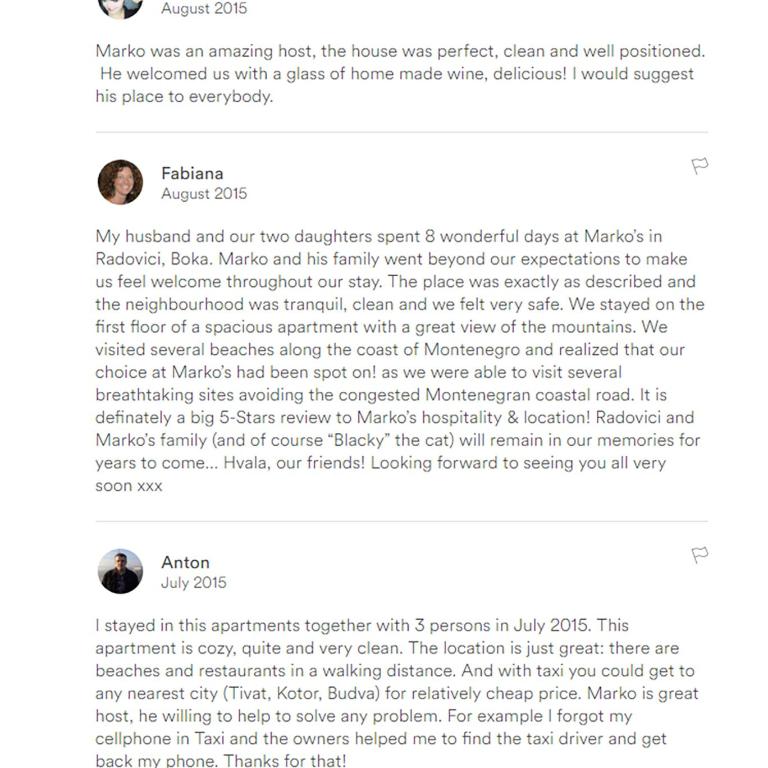The height and width of the screenshot is (768, 768).
Task: Flag Fabiana's review with the flag icon
Action: [699, 166]
